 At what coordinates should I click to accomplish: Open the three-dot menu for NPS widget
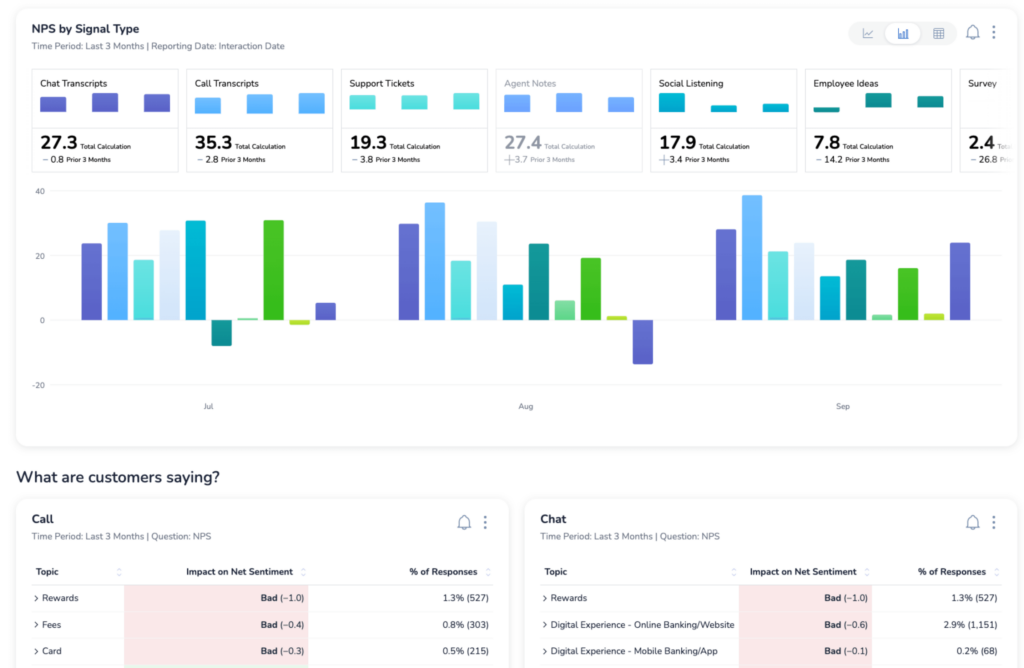pos(994,32)
